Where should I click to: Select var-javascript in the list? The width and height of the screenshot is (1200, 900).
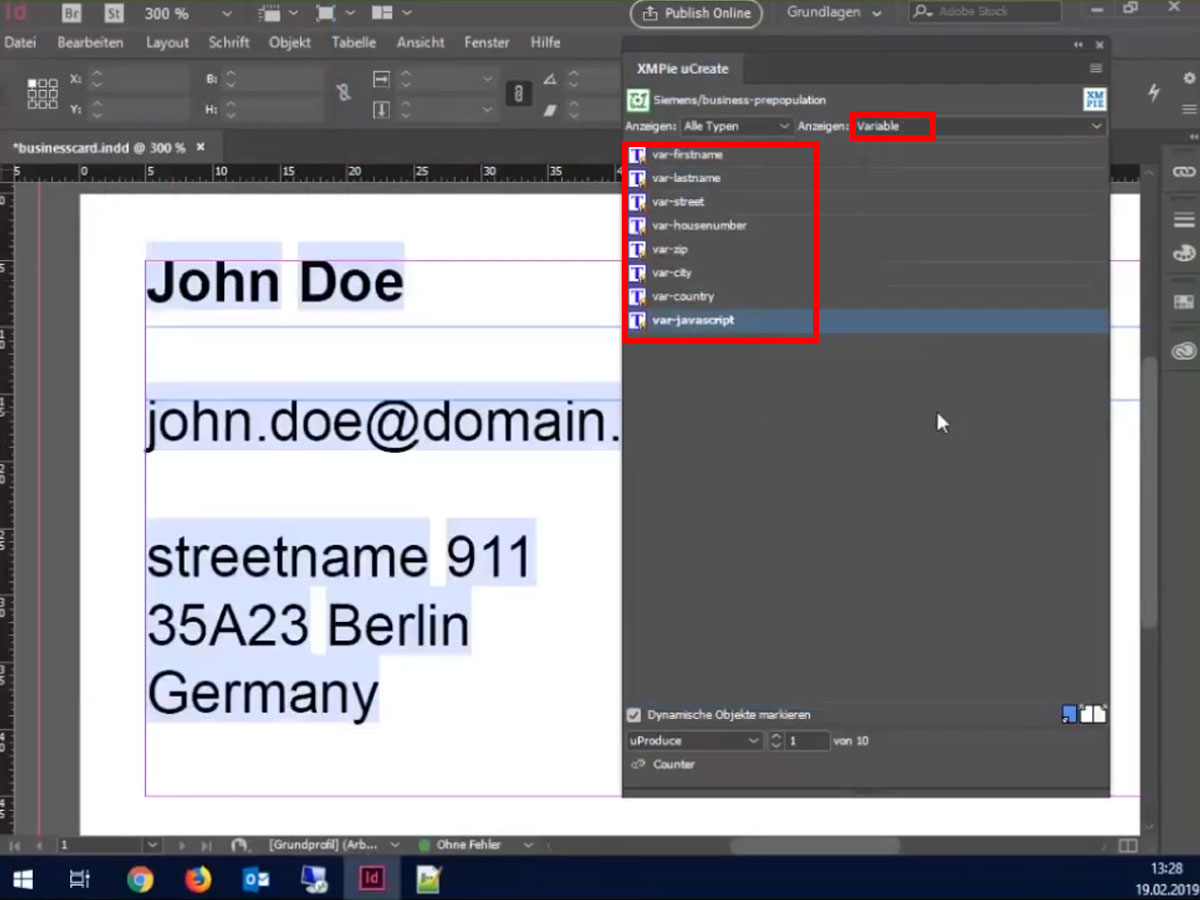(x=866, y=321)
